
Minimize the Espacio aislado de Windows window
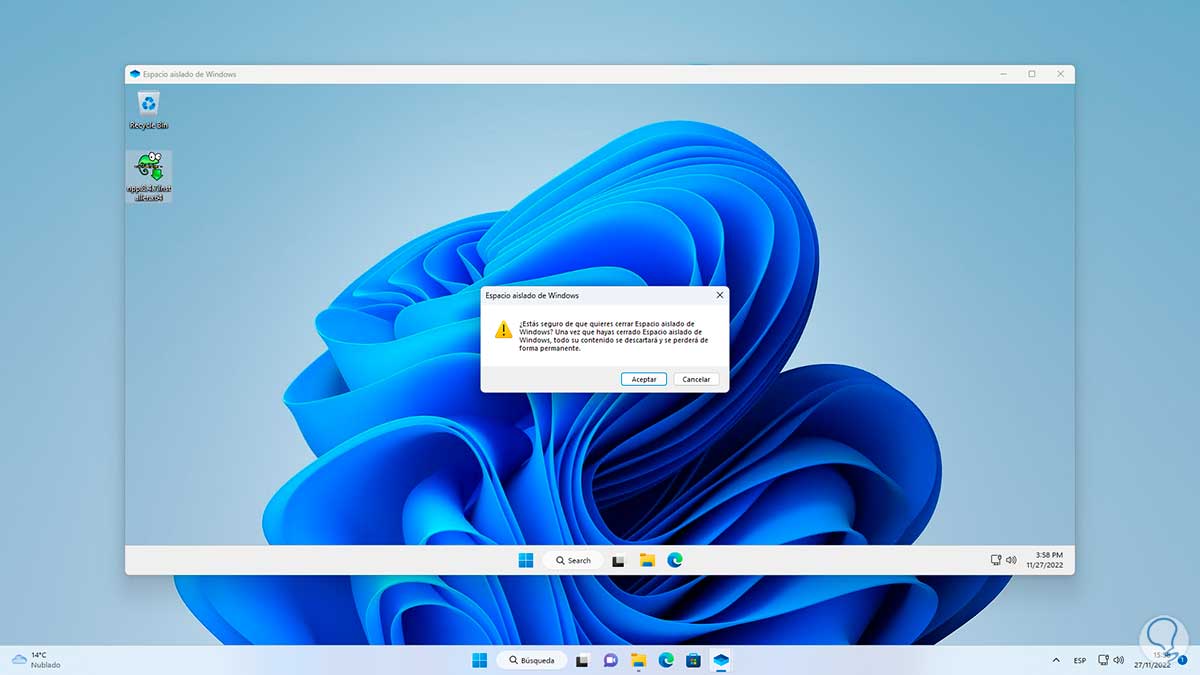(x=1004, y=74)
